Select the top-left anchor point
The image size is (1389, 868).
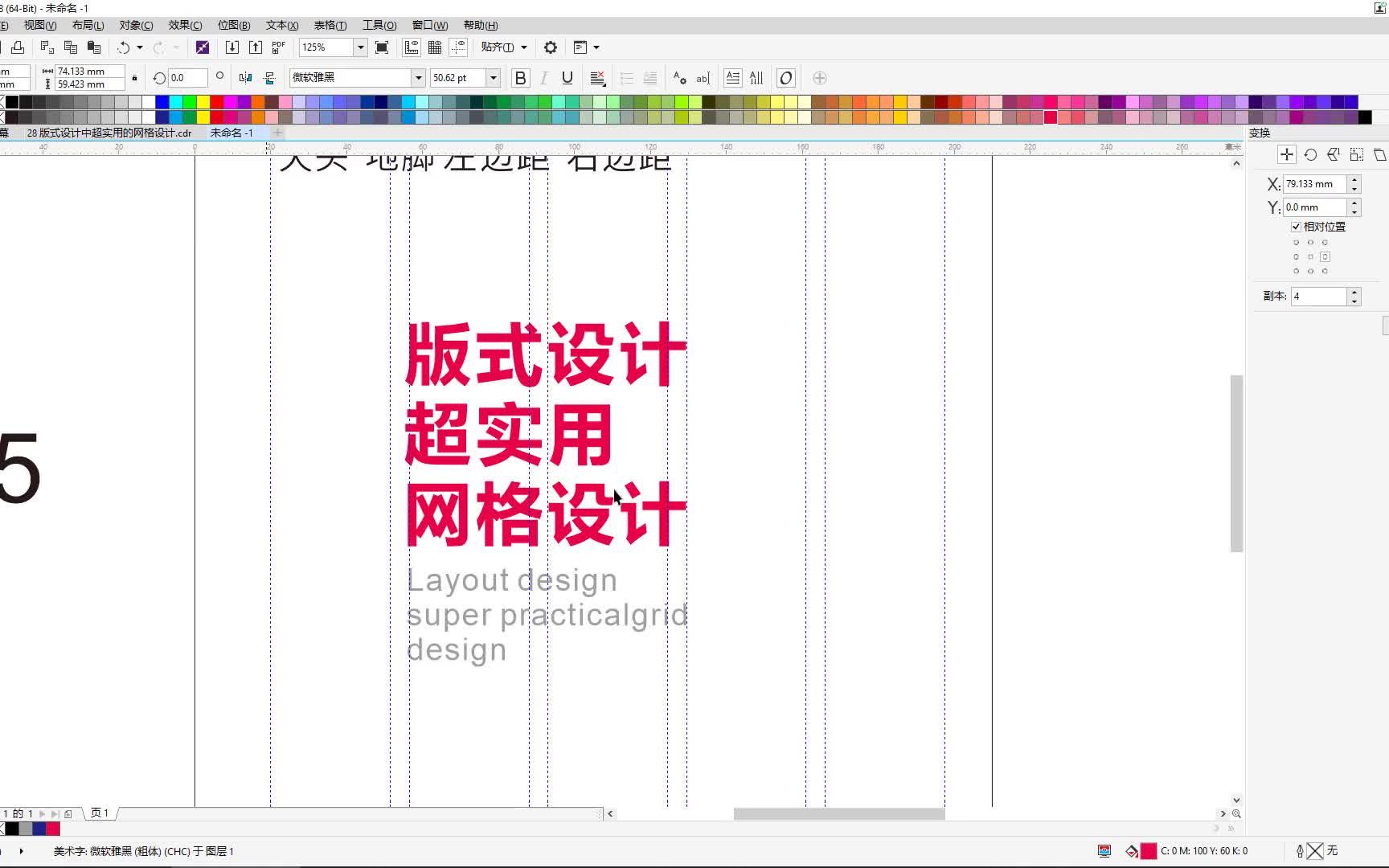tap(1296, 243)
